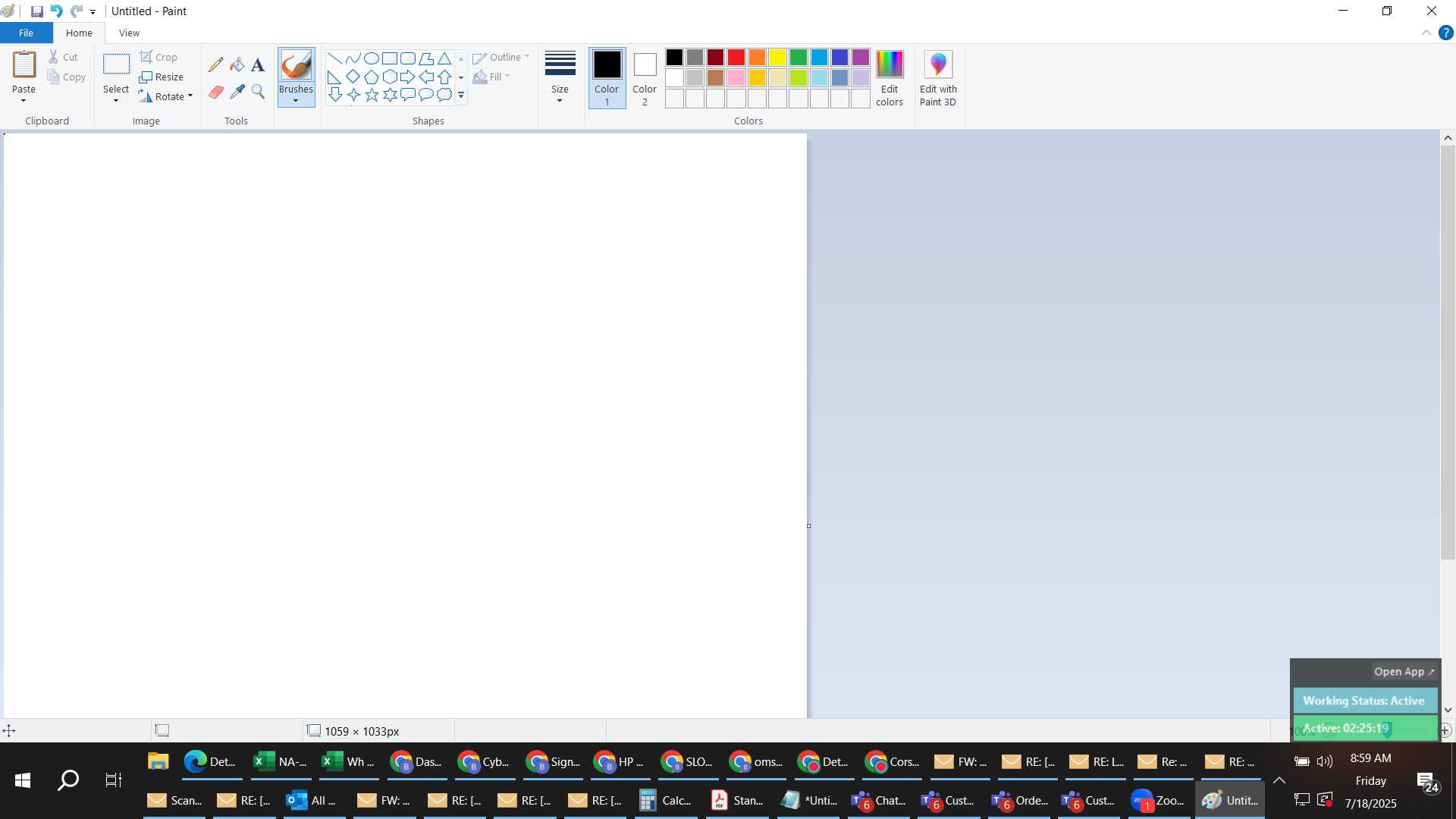Pick the purple color swatch

point(860,58)
